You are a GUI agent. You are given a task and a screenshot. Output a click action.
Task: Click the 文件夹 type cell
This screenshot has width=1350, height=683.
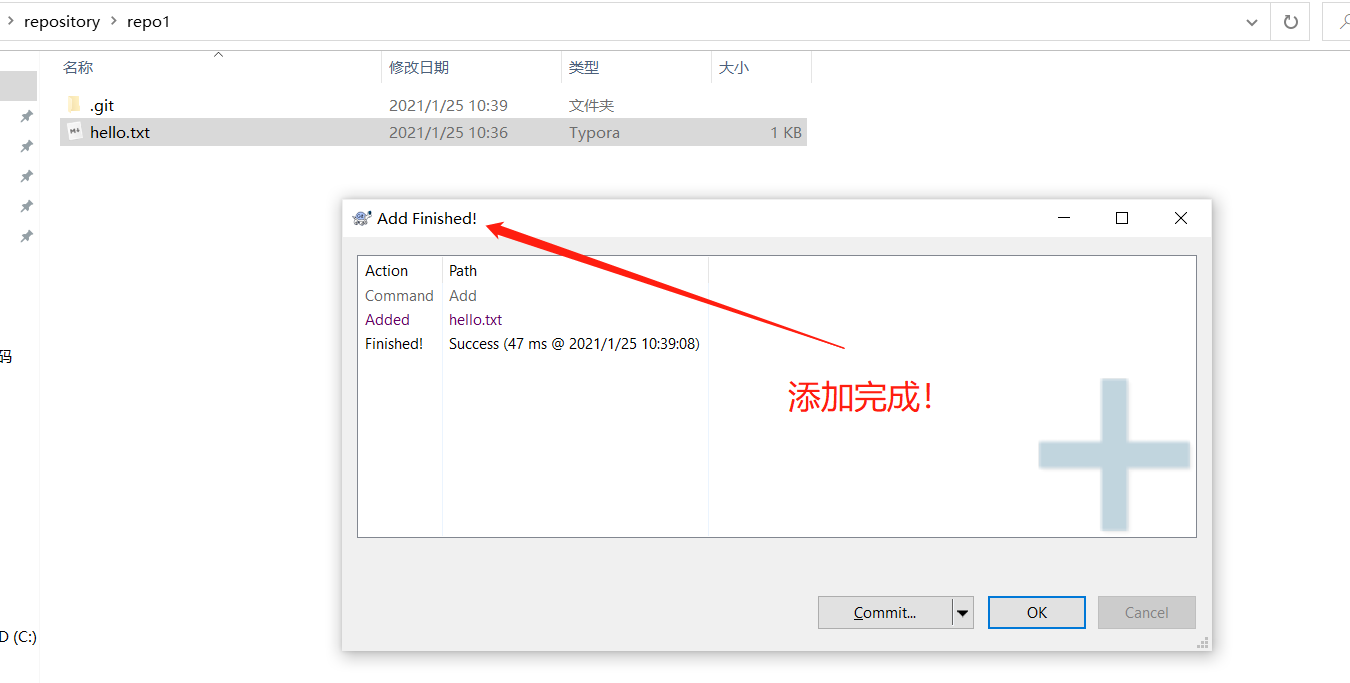pyautogui.click(x=591, y=105)
